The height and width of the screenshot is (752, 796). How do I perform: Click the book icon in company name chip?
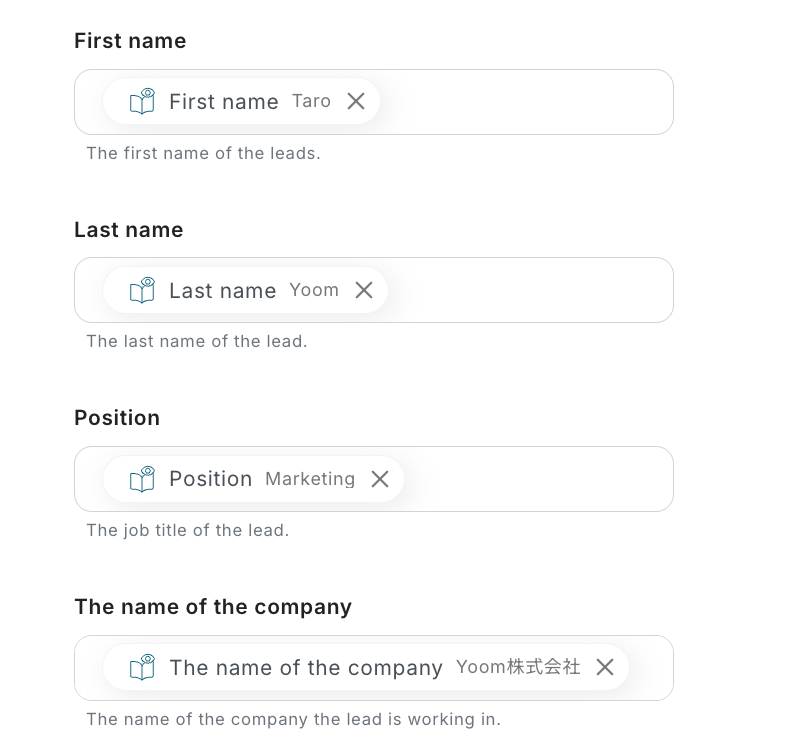(143, 667)
